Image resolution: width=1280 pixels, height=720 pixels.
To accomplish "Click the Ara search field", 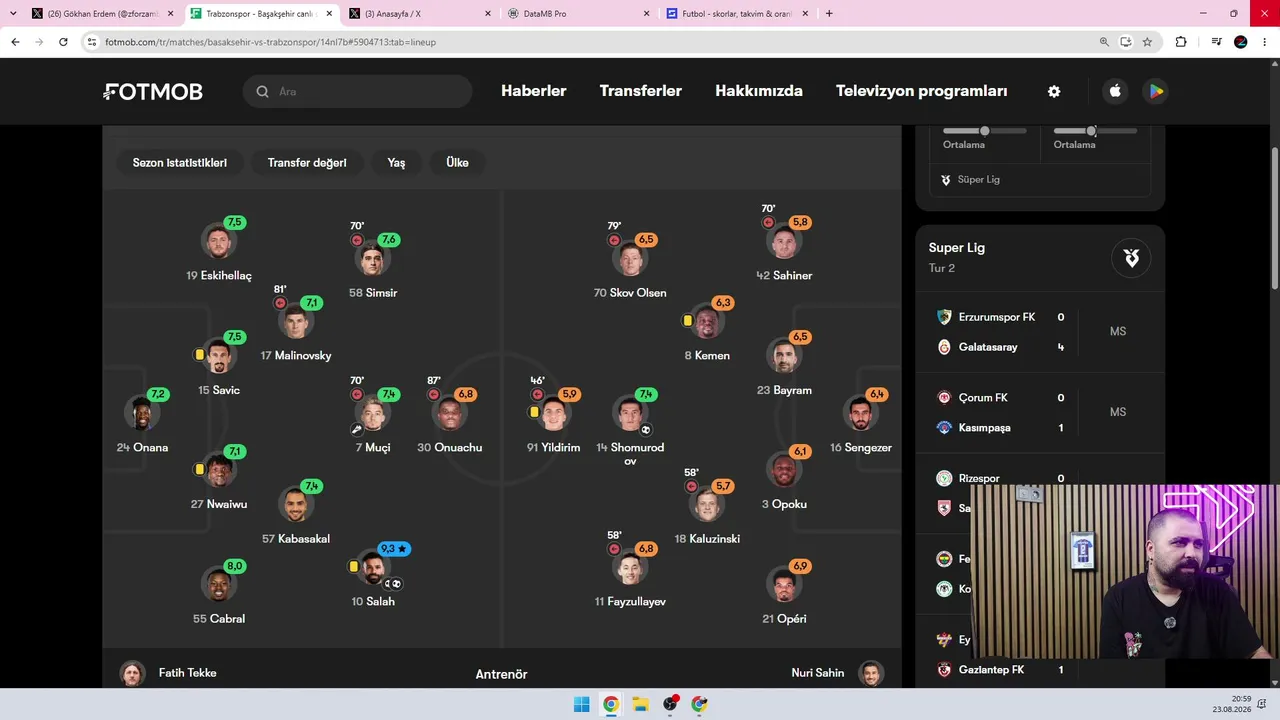I will (x=357, y=91).
